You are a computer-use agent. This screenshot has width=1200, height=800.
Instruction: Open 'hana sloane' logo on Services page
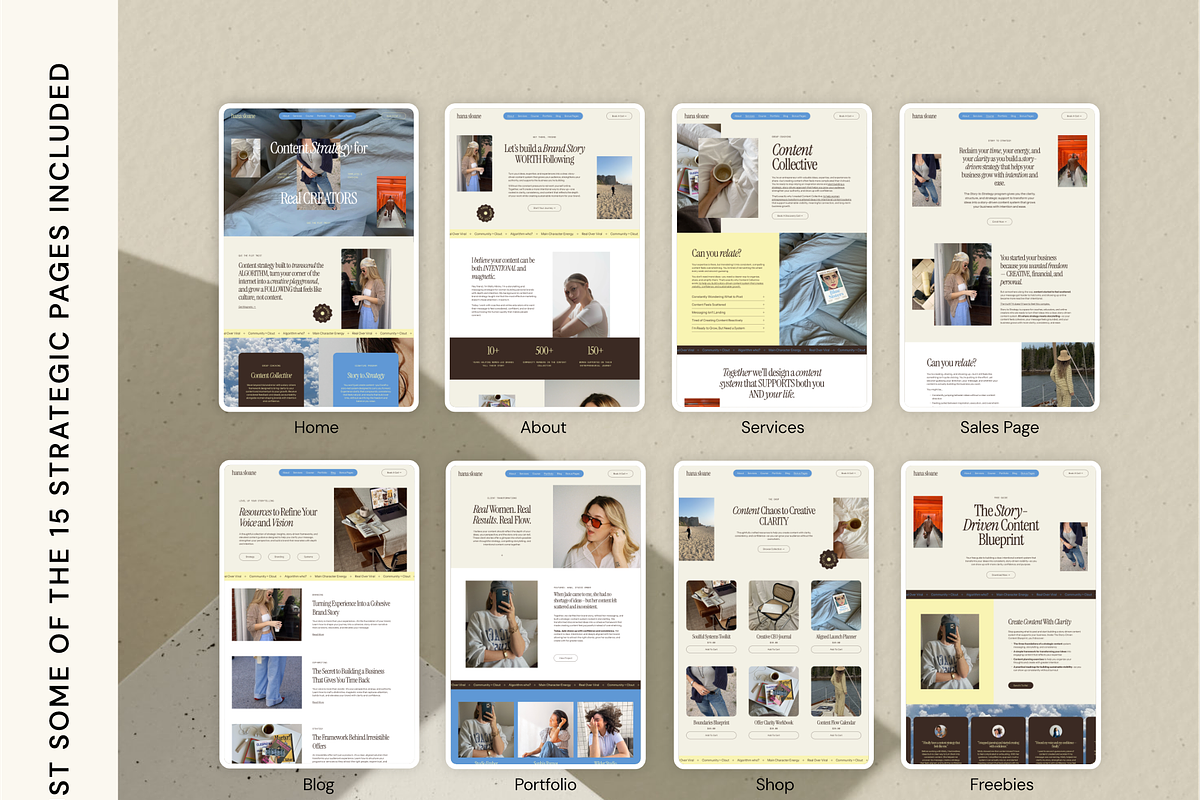pos(695,116)
